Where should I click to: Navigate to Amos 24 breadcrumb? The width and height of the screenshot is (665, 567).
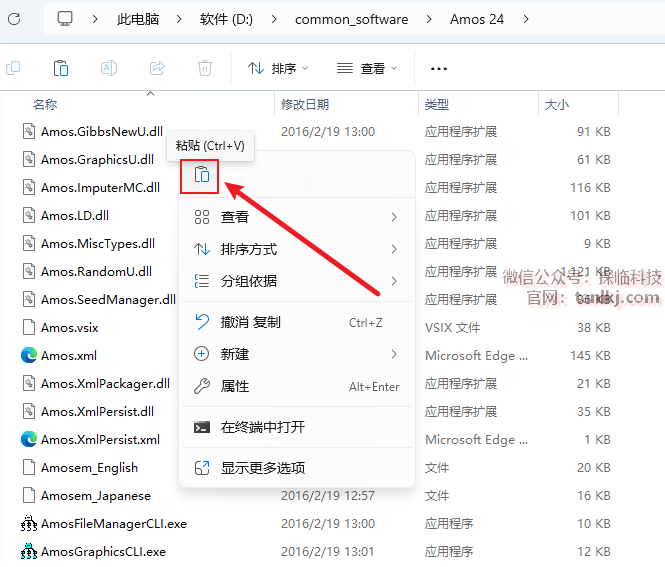click(477, 19)
